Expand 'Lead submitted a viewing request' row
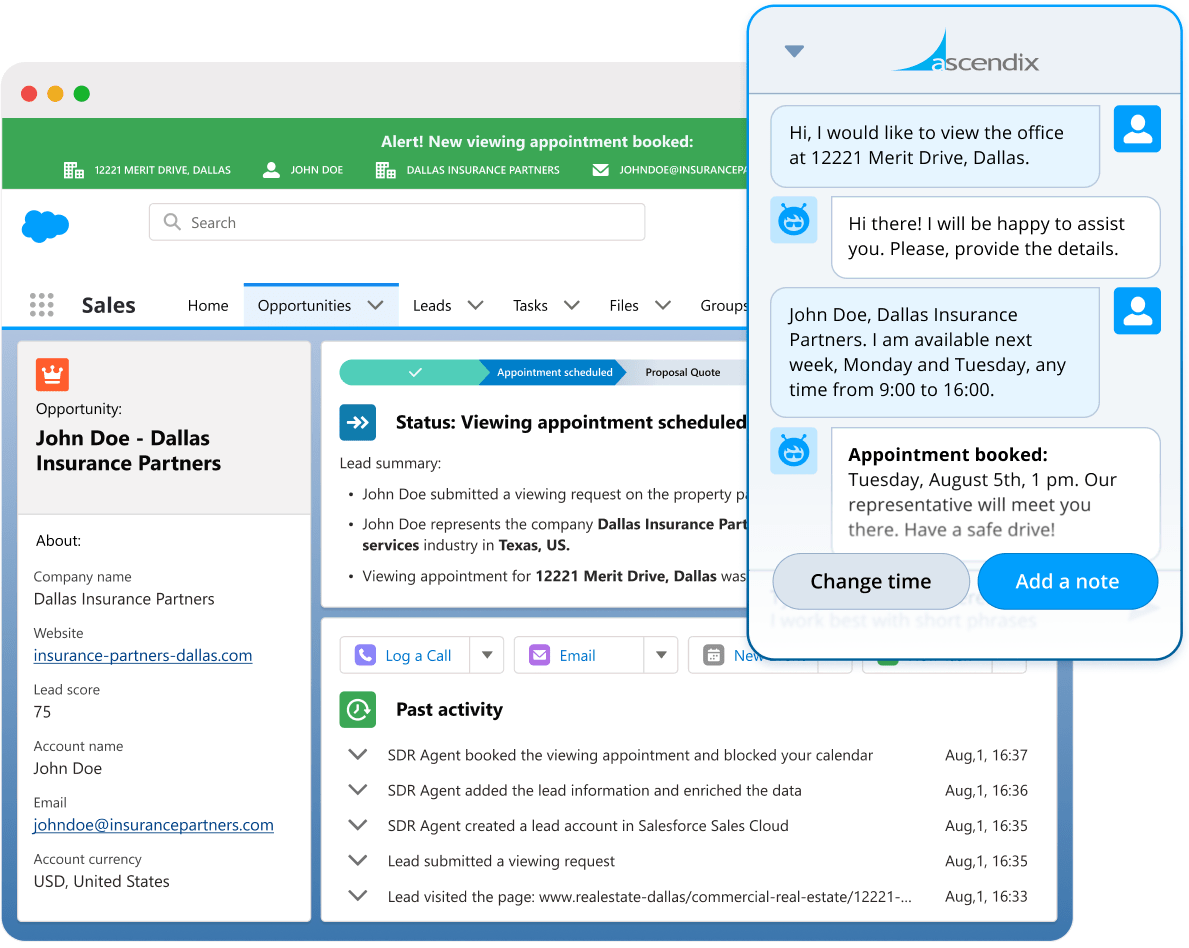This screenshot has width=1189, height=948. coord(358,860)
